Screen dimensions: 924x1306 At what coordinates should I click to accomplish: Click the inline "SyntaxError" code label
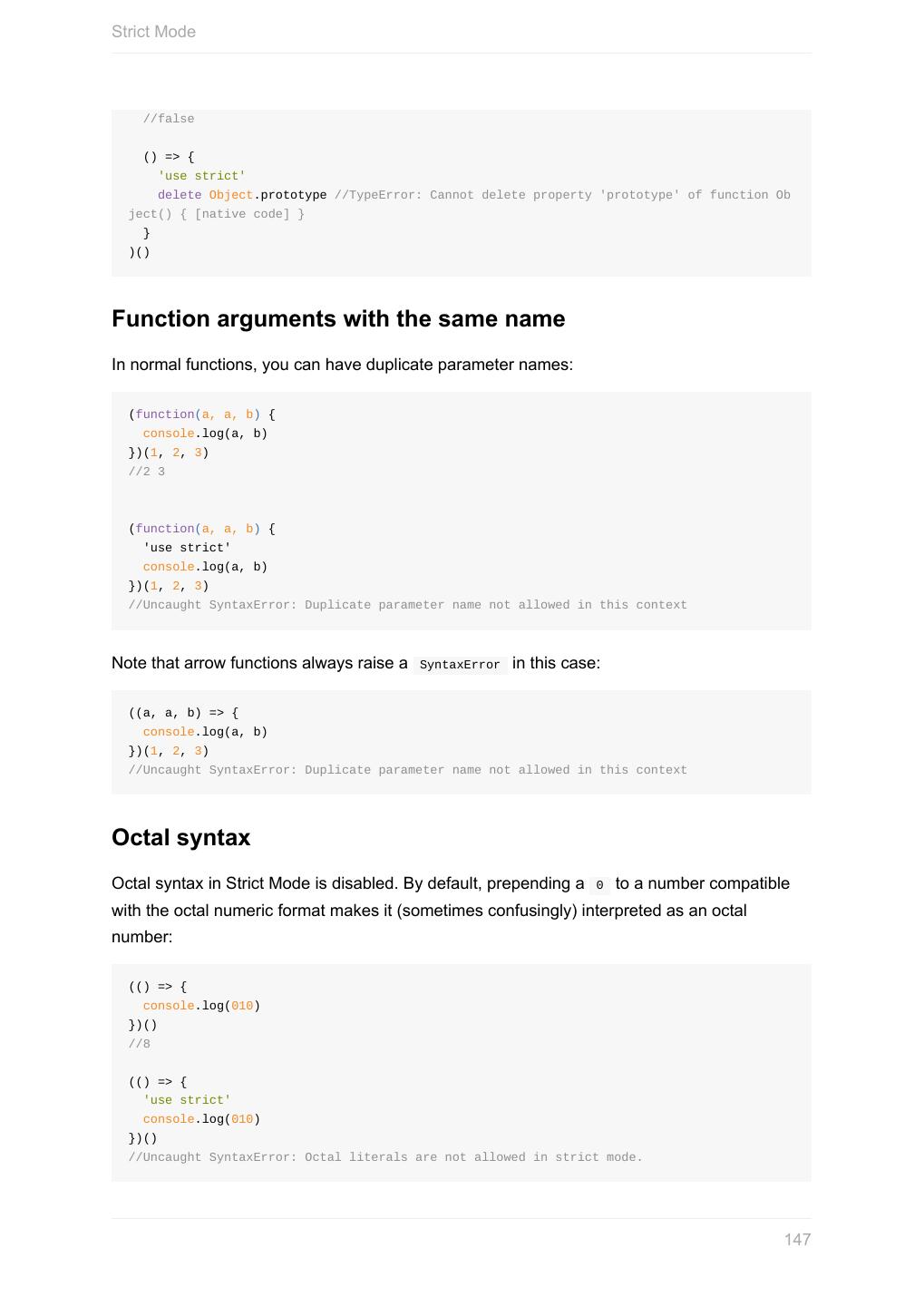click(460, 665)
